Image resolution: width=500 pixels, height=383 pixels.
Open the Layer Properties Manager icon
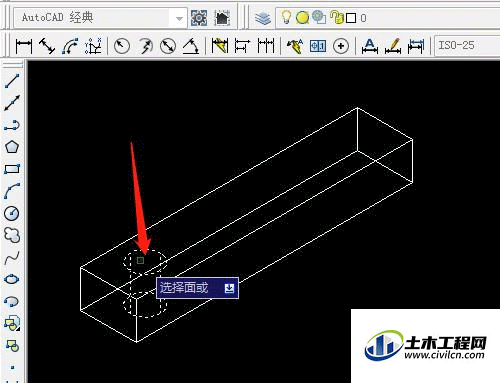click(x=263, y=18)
